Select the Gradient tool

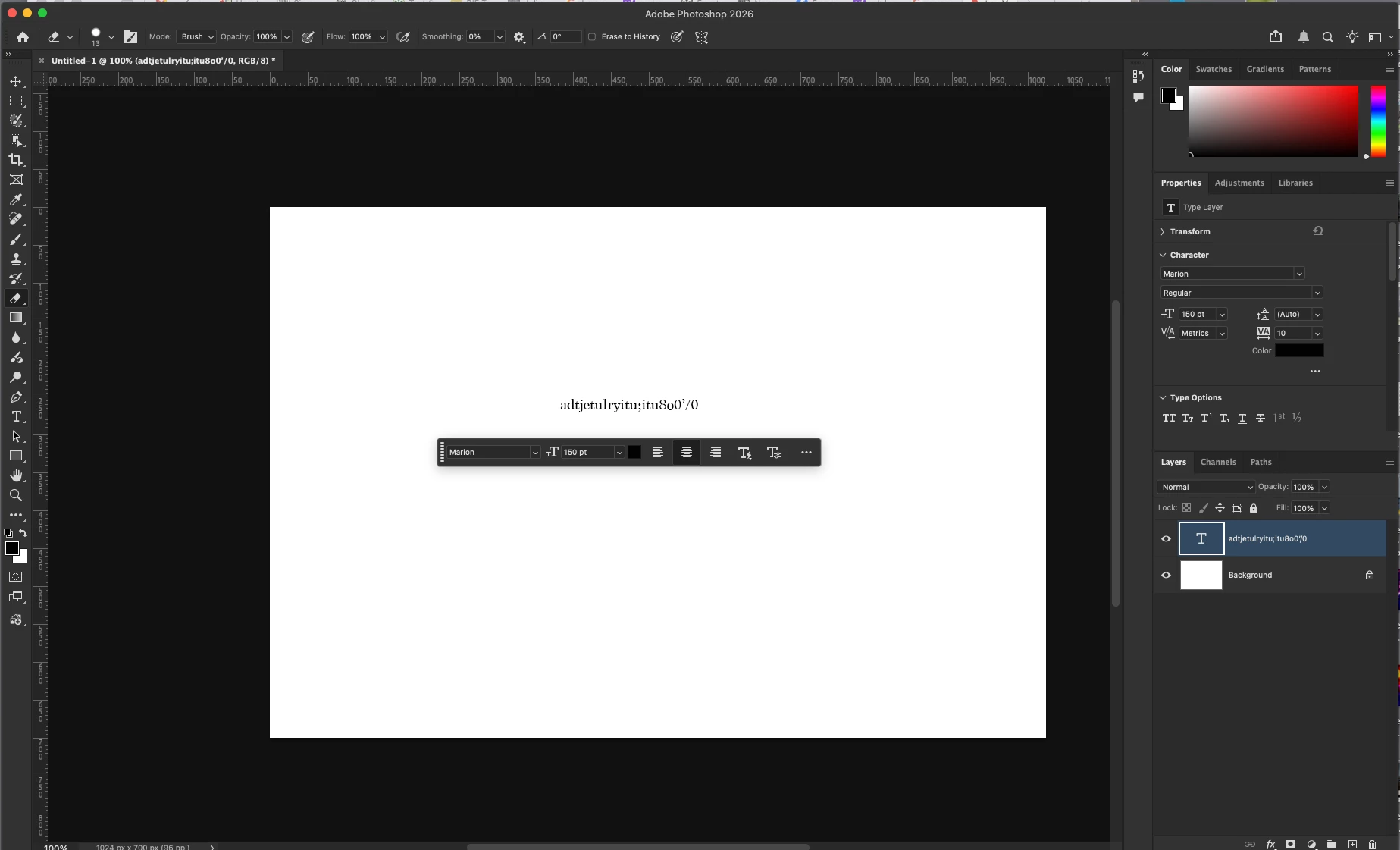[15, 318]
